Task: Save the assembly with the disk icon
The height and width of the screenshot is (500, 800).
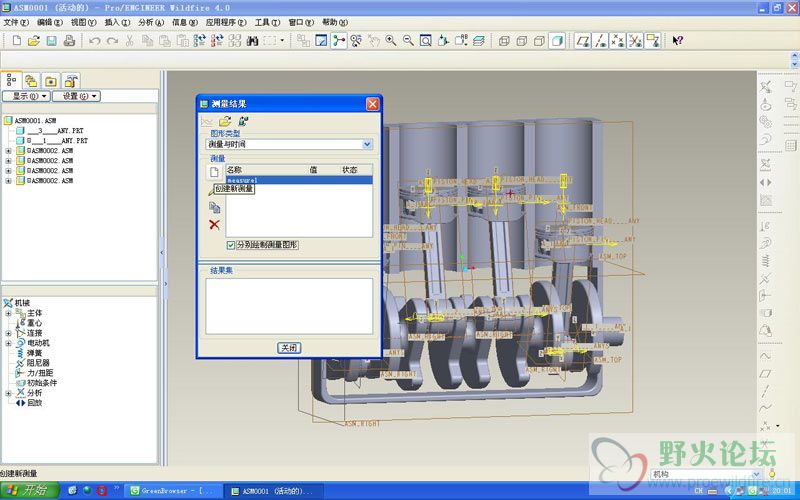Action: tap(52, 40)
